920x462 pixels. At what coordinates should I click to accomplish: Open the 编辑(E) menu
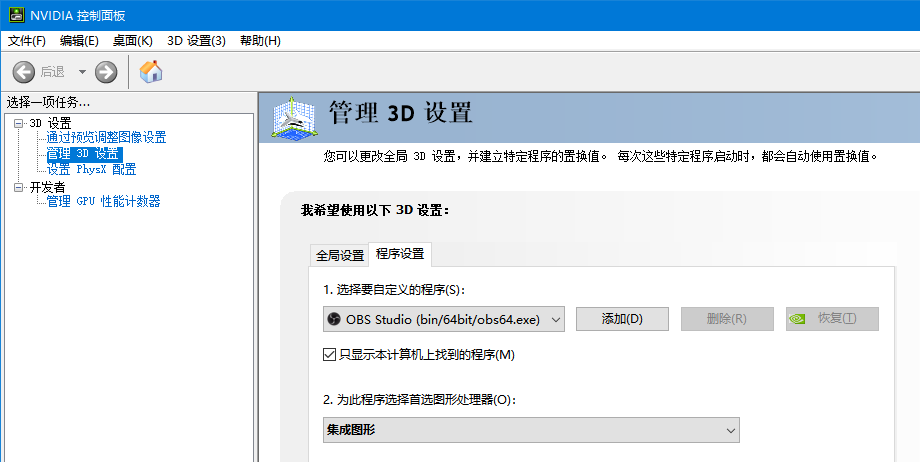point(79,41)
